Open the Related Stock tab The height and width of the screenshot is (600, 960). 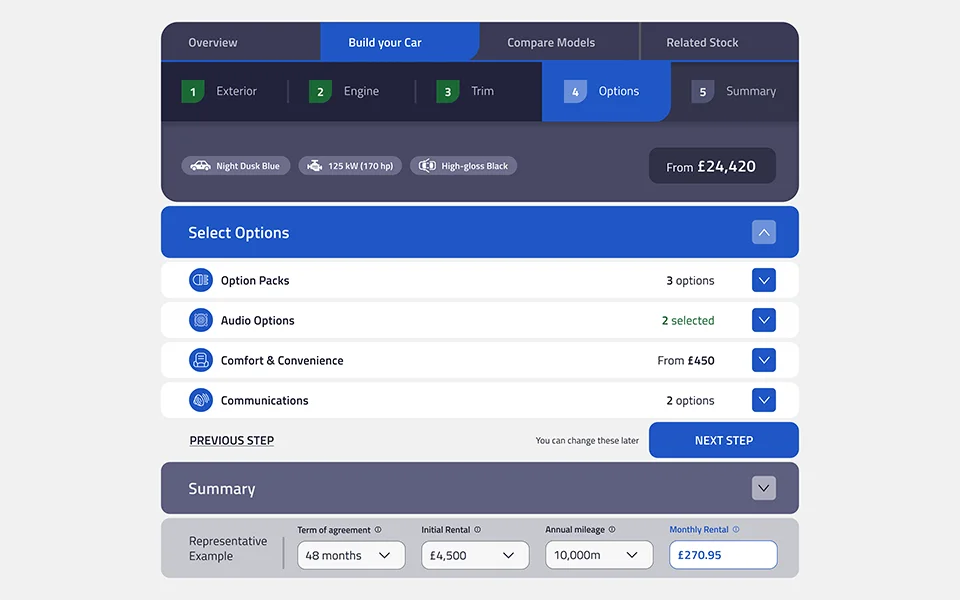click(702, 42)
